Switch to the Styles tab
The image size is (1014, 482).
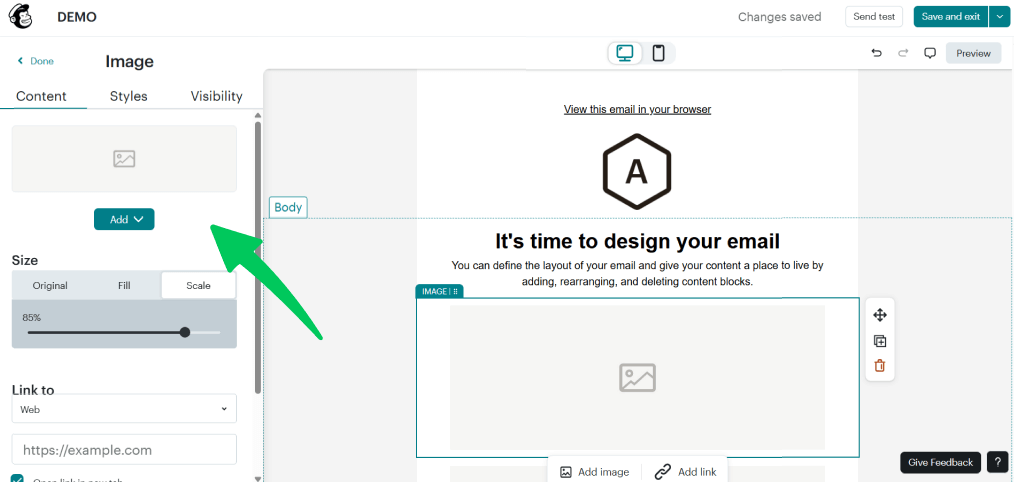pos(129,96)
